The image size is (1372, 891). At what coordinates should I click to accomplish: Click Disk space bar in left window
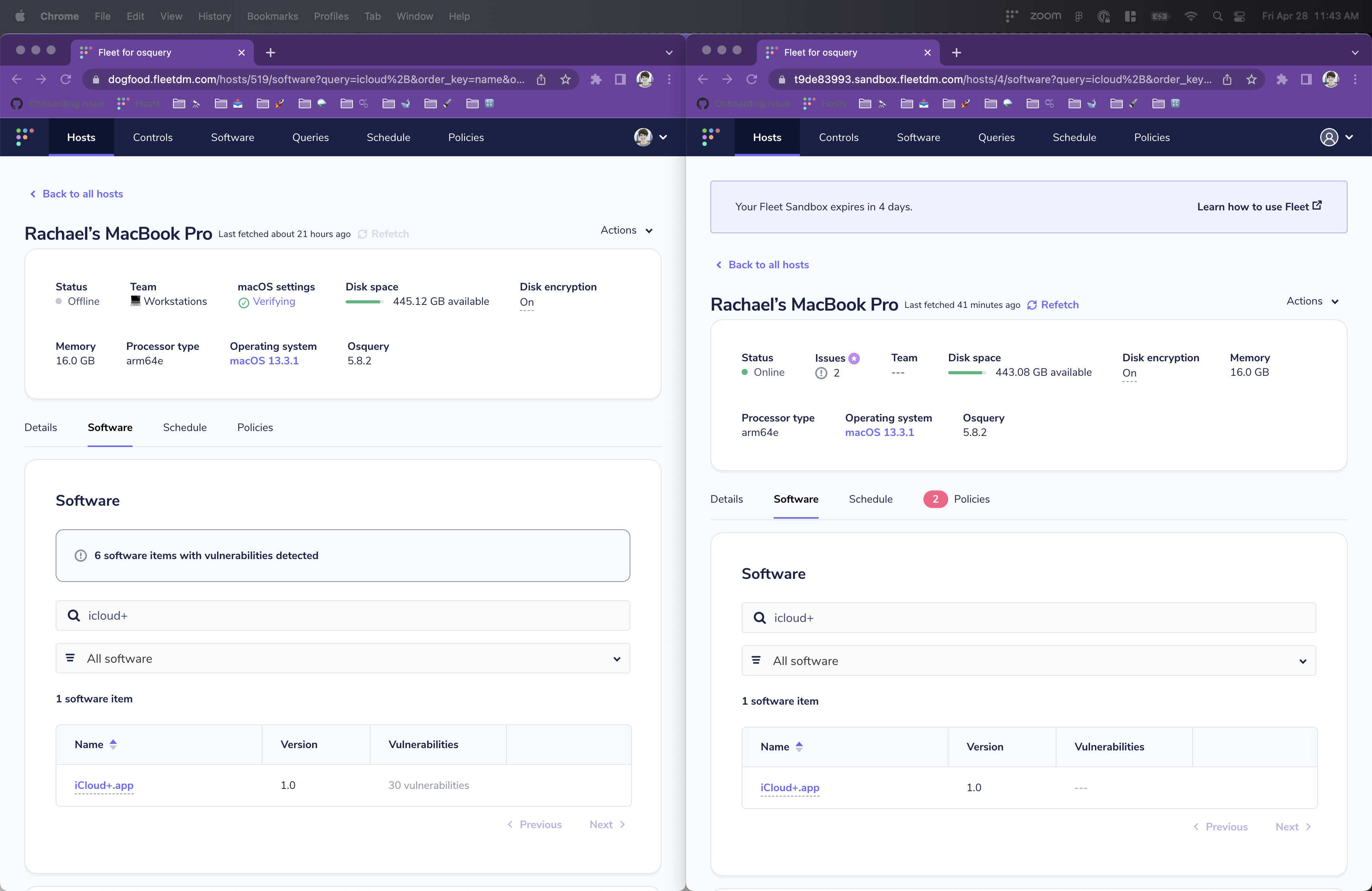[364, 301]
